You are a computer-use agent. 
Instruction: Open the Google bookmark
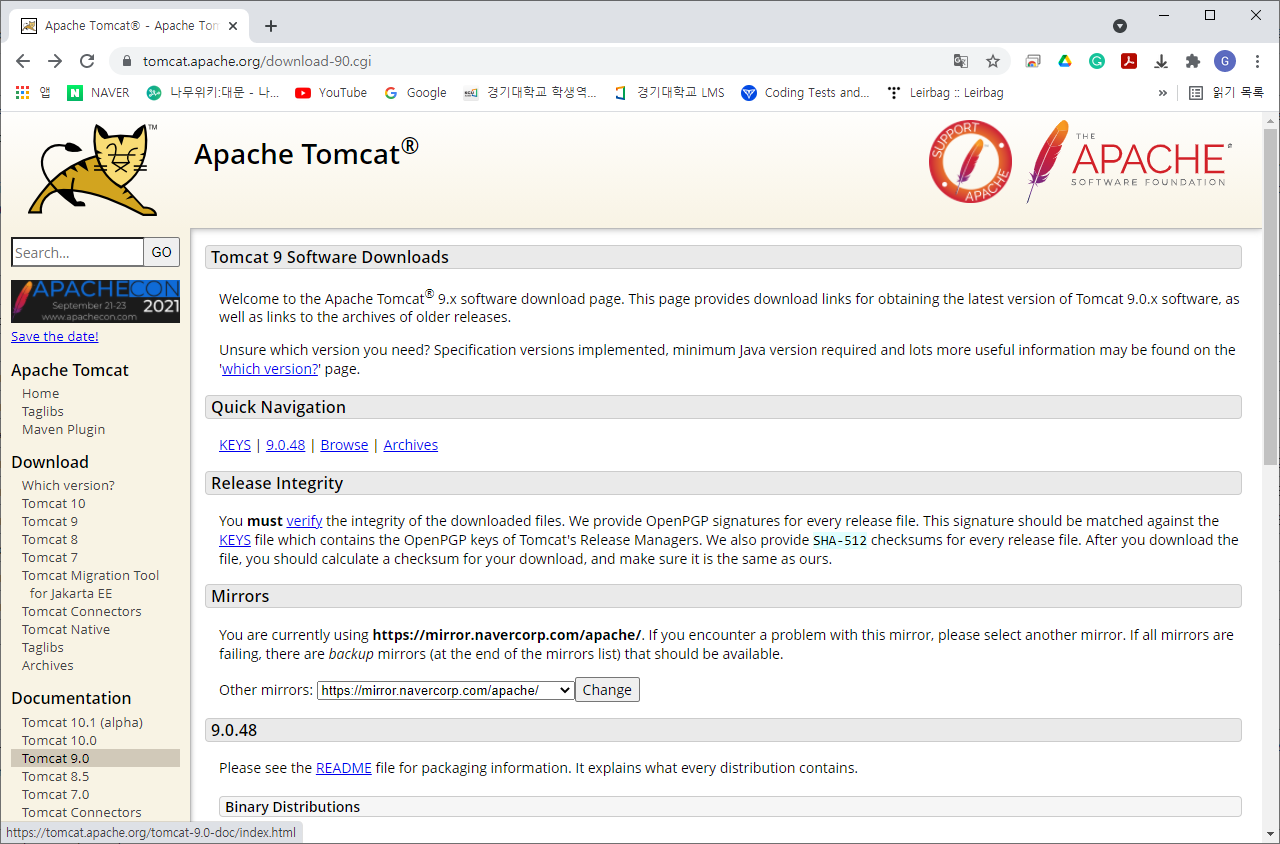pyautogui.click(x=416, y=92)
